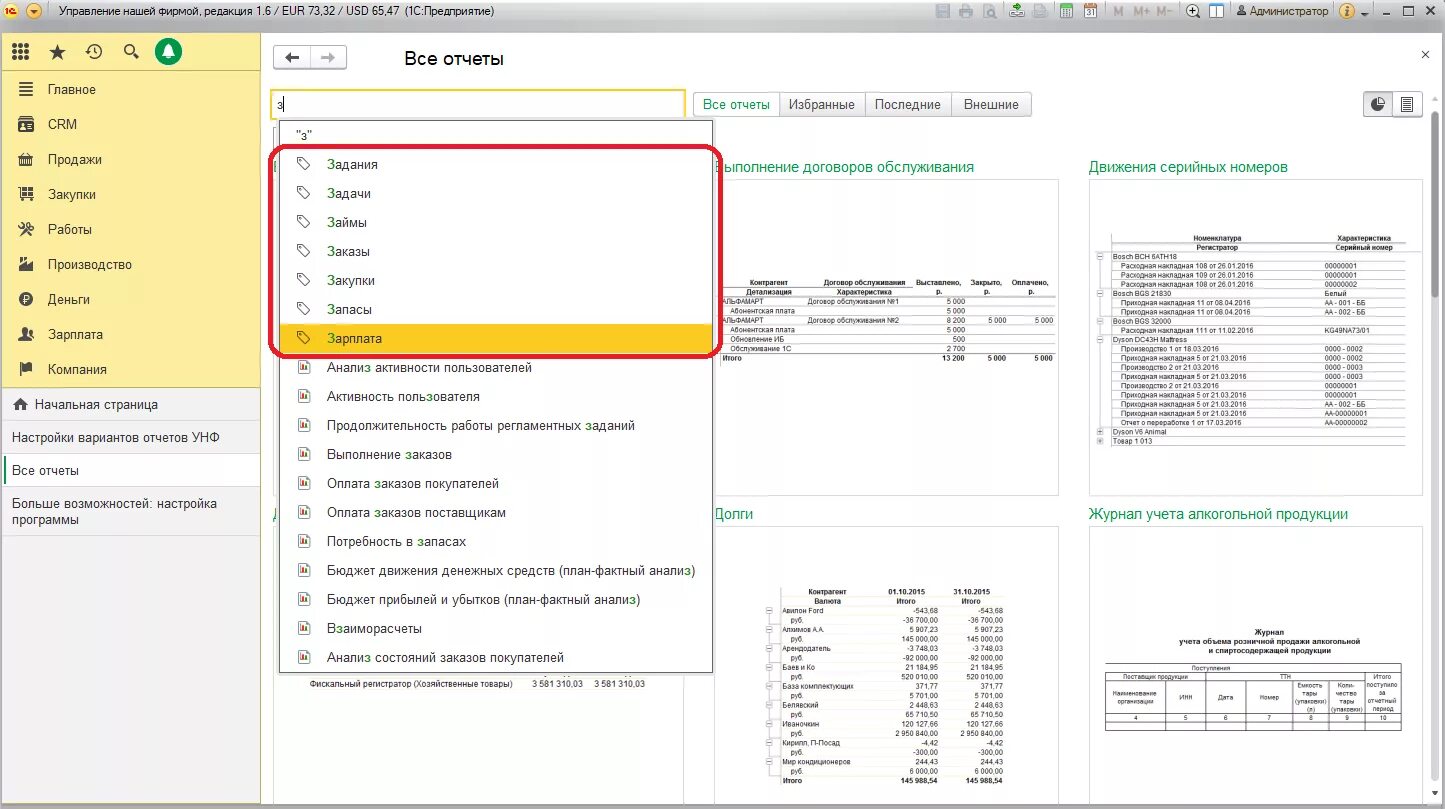The width and height of the screenshot is (1445, 809).
Task: Toggle the panel layout icon in the title bar
Action: [x=1216, y=11]
